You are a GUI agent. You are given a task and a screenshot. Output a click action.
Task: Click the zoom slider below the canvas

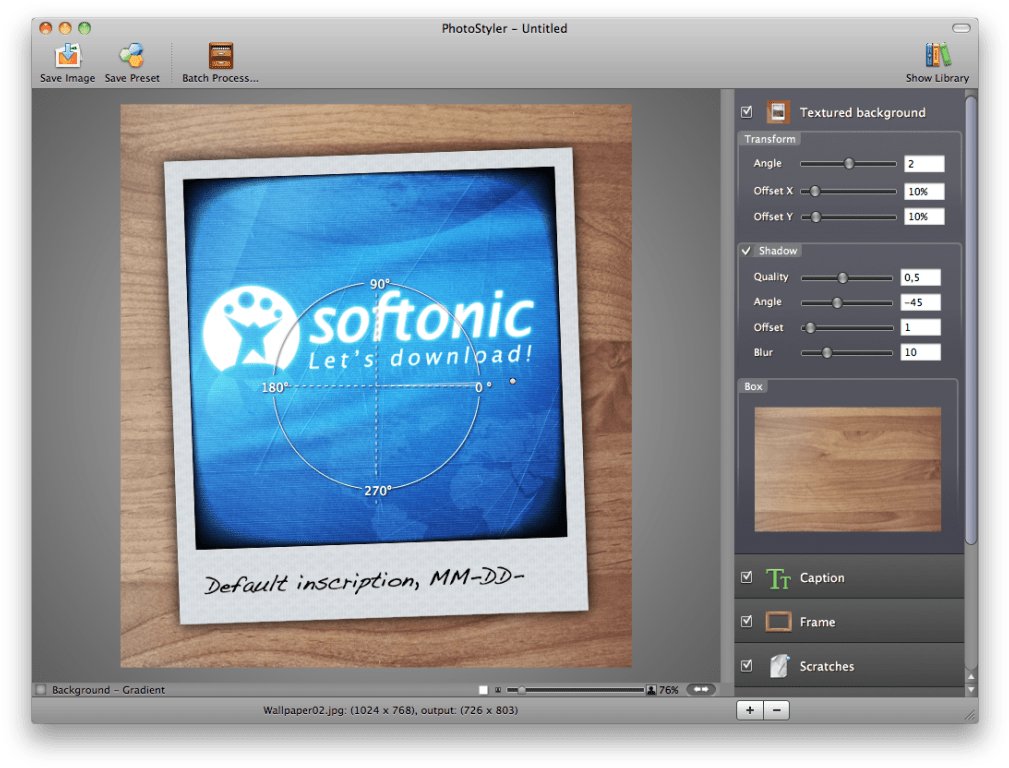[x=575, y=690]
